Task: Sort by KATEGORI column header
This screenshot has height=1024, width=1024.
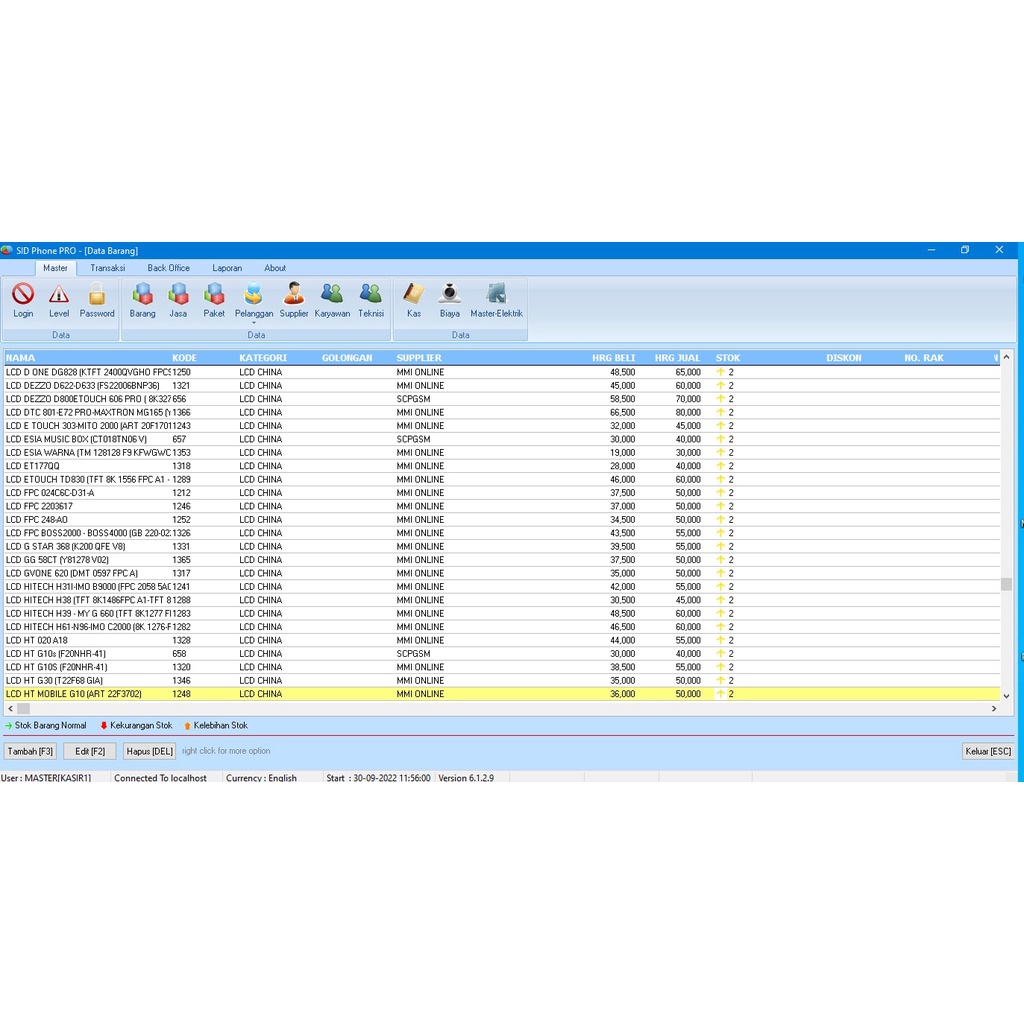Action: pyautogui.click(x=263, y=358)
